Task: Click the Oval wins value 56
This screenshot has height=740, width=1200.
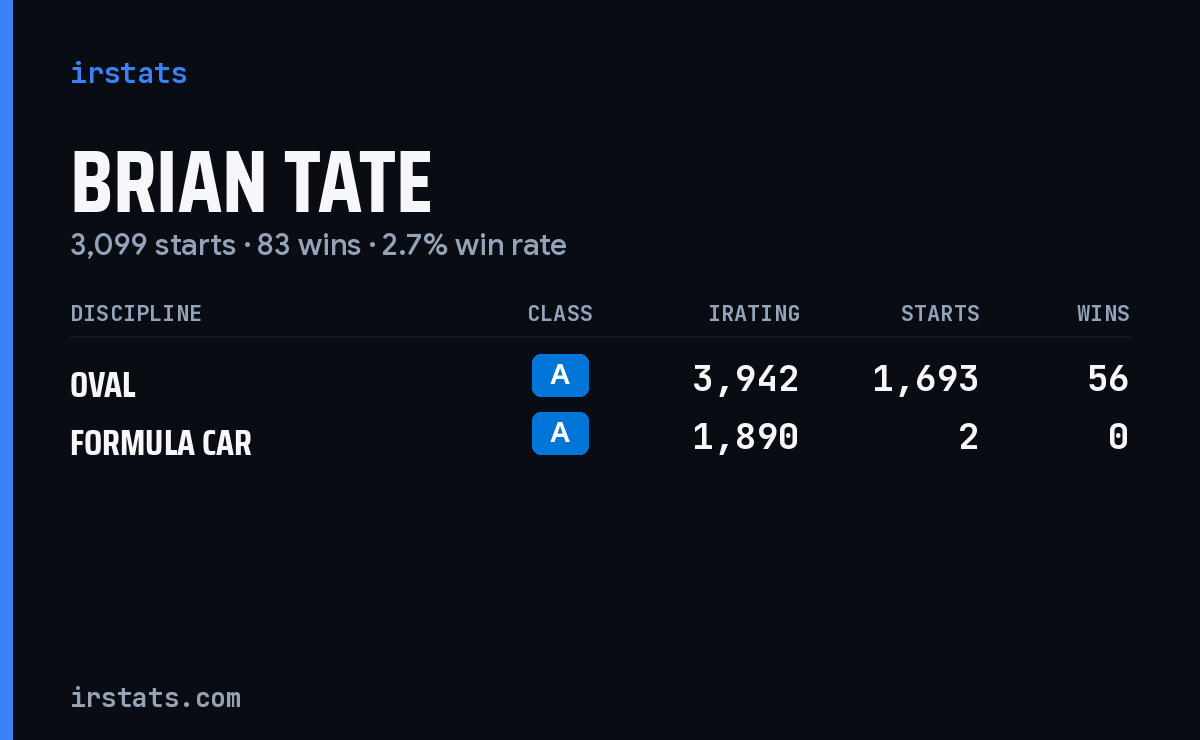Action: 1108,379
